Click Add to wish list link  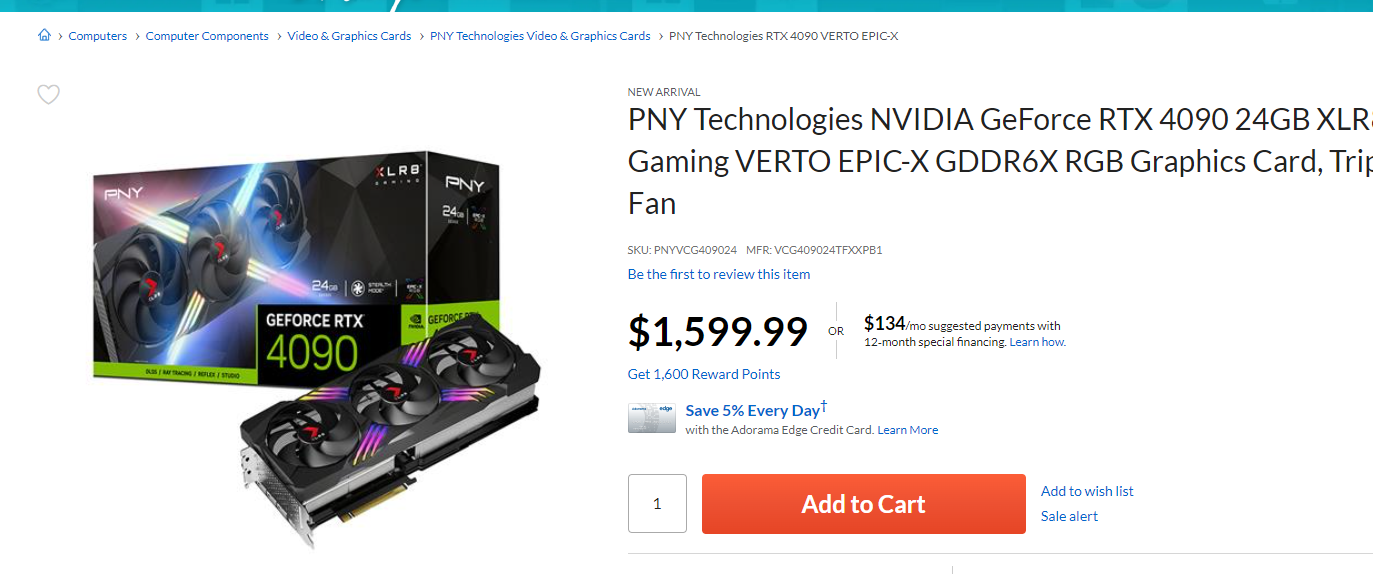click(x=1087, y=491)
